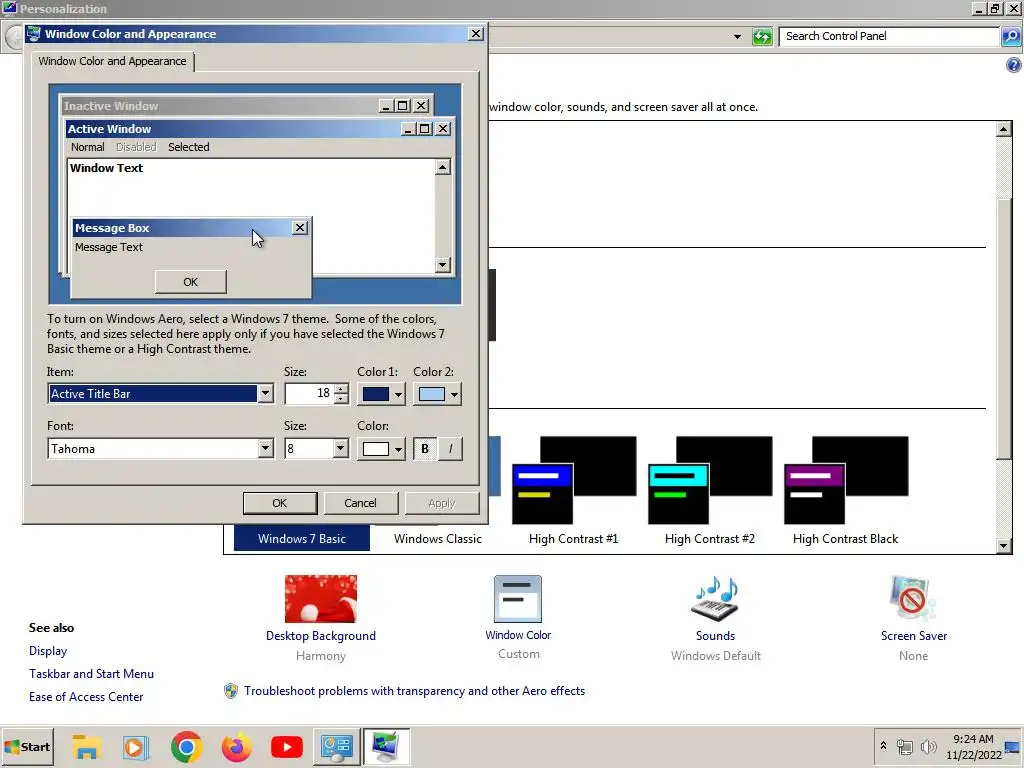Open the font Size dropdown showing 8
The height and width of the screenshot is (768, 1024).
[x=340, y=449]
